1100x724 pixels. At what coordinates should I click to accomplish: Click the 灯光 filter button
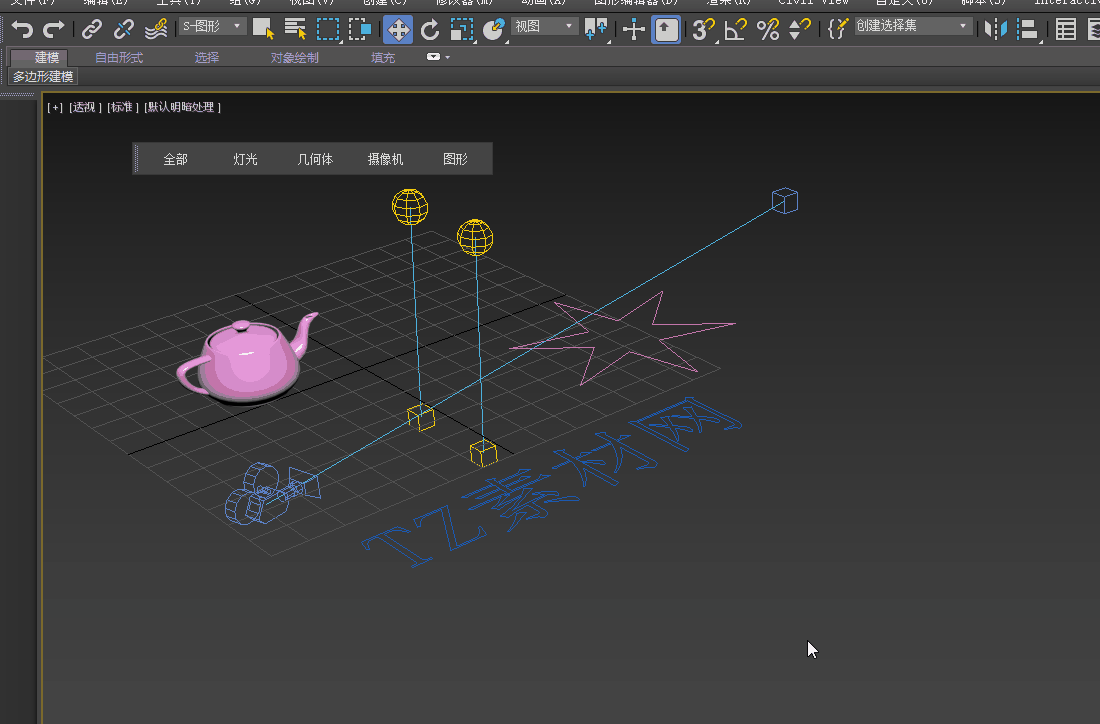(246, 159)
